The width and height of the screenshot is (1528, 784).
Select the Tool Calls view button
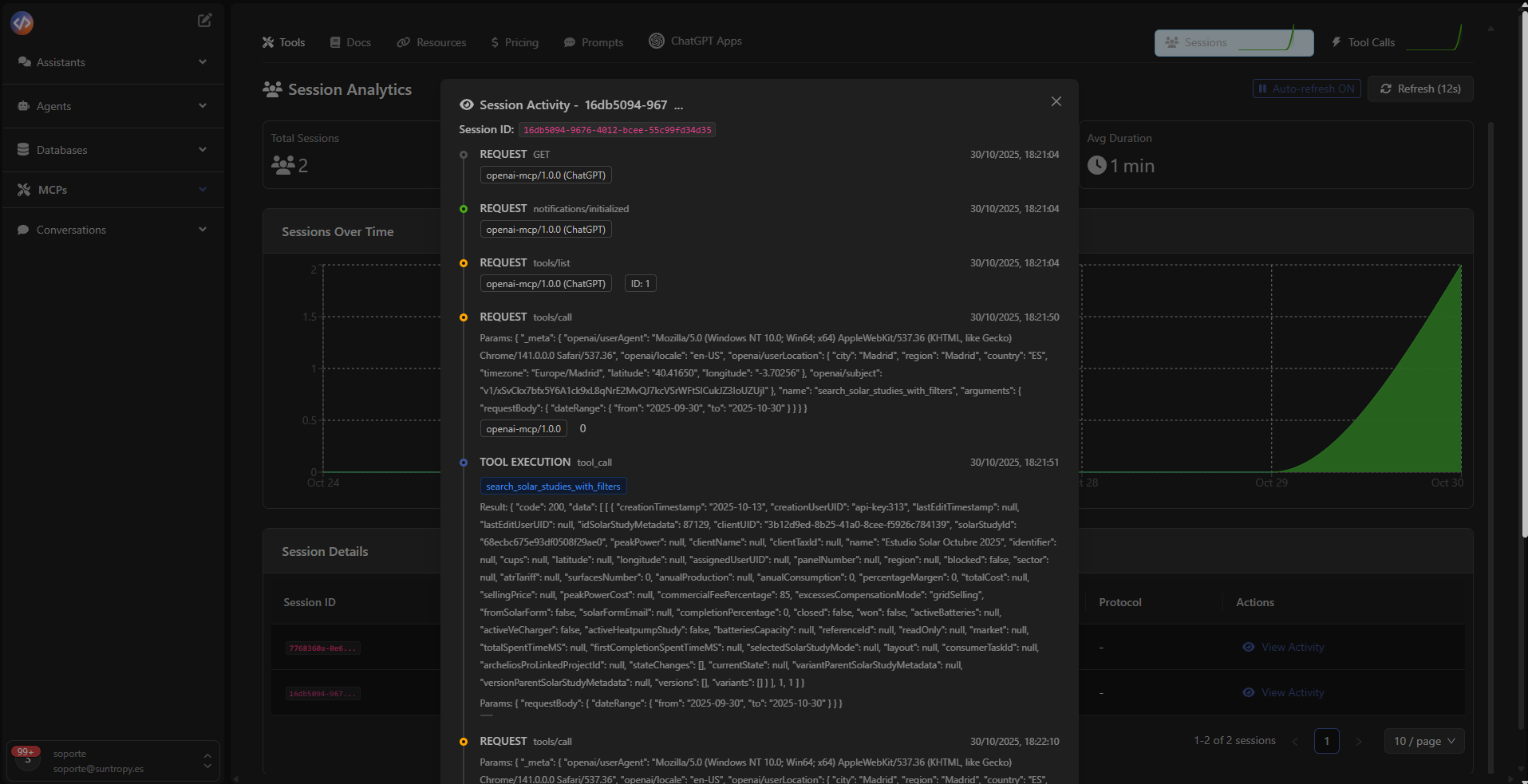click(1396, 42)
